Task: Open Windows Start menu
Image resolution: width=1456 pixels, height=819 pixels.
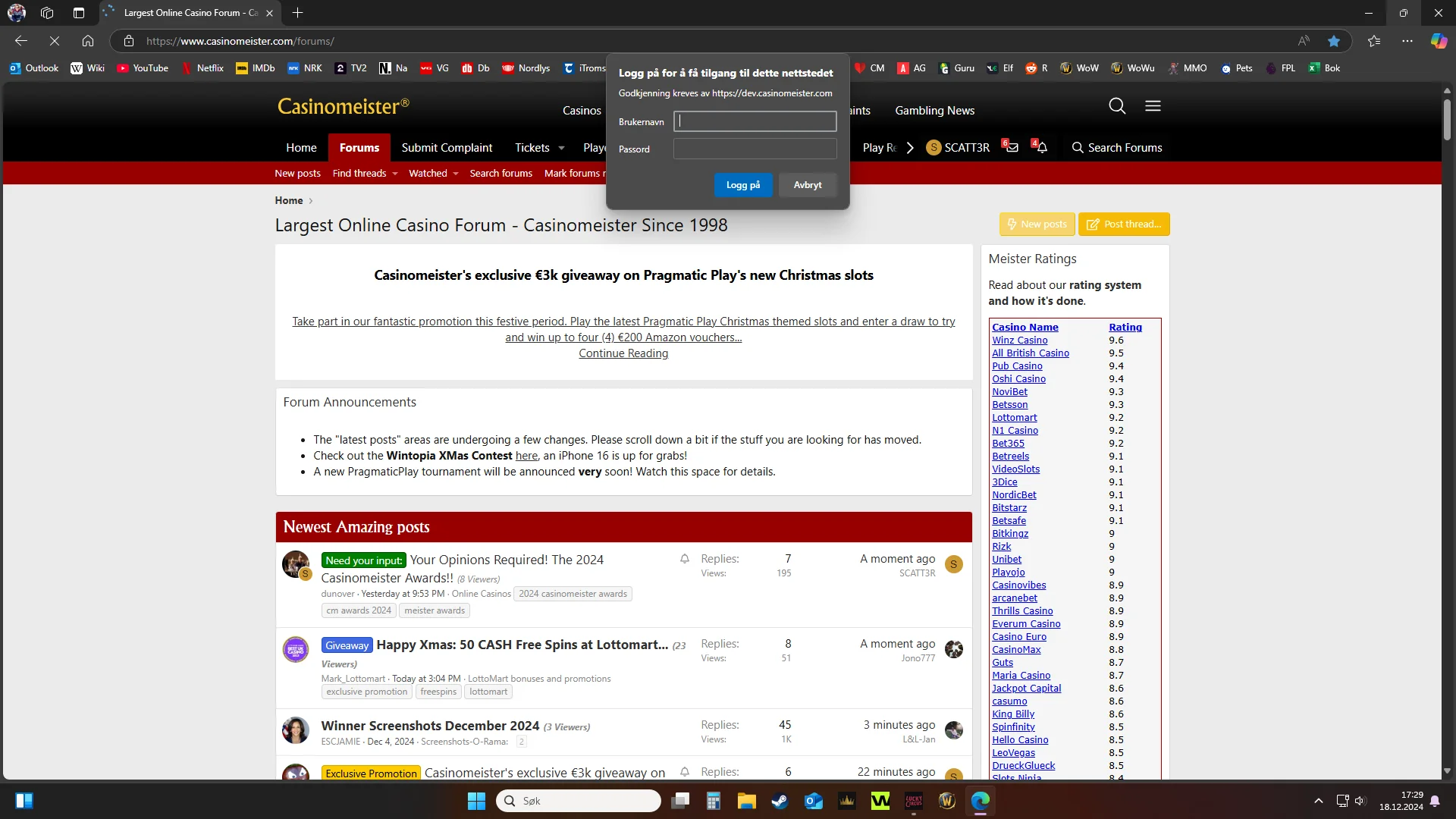Action: tap(476, 801)
